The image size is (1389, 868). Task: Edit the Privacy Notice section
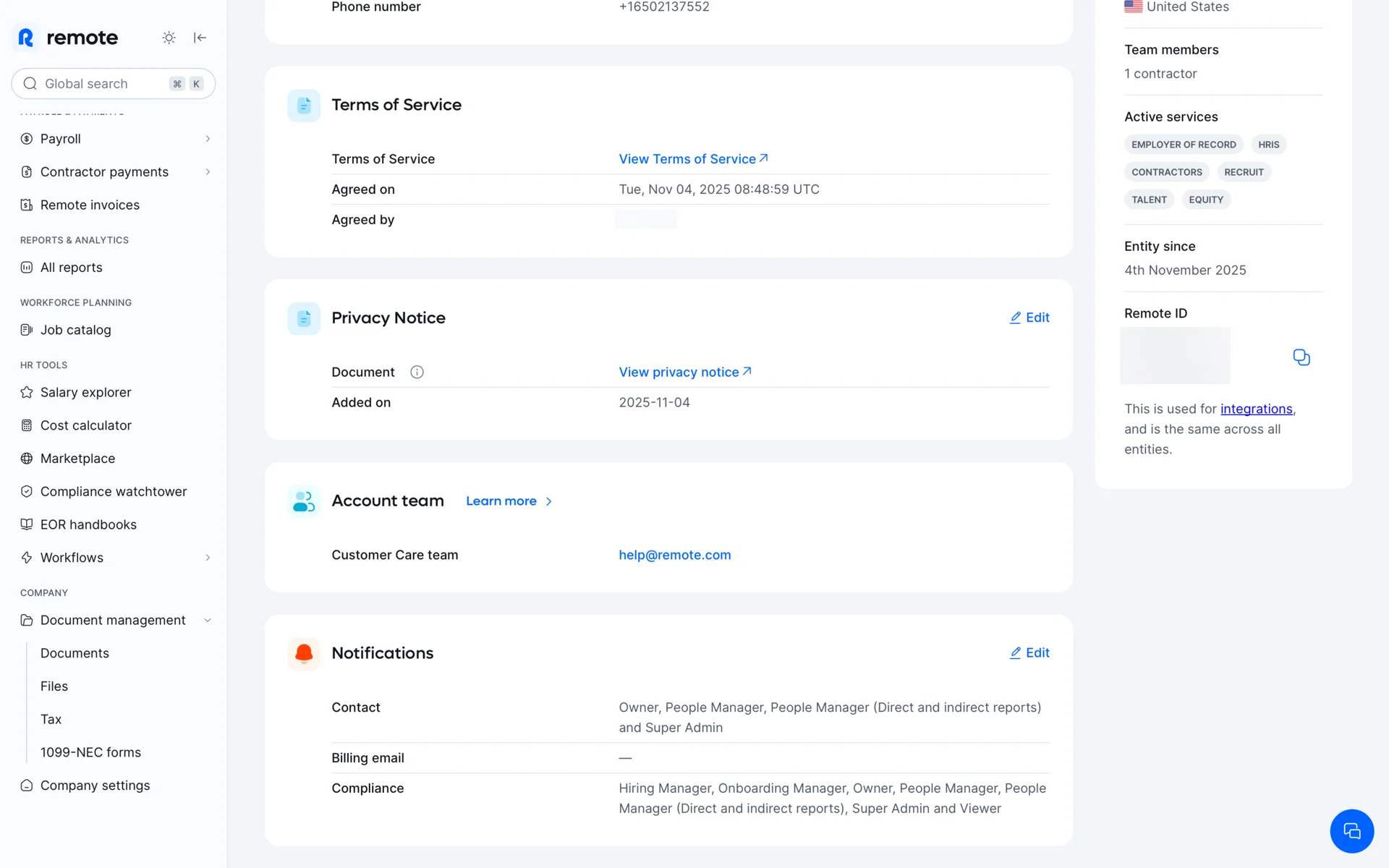point(1029,318)
